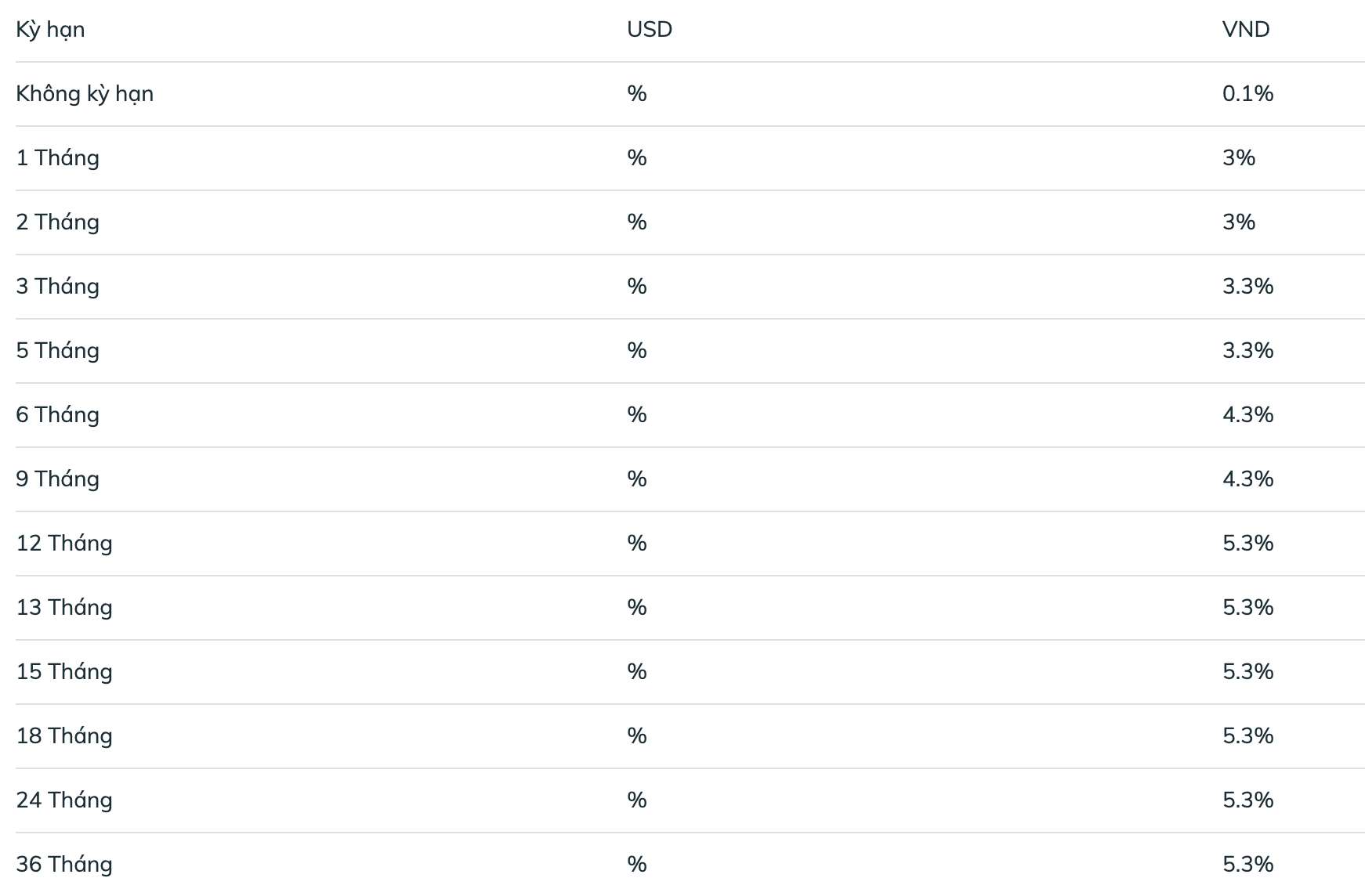Click the 5.3% rate for 36 Tháng

click(x=1247, y=865)
